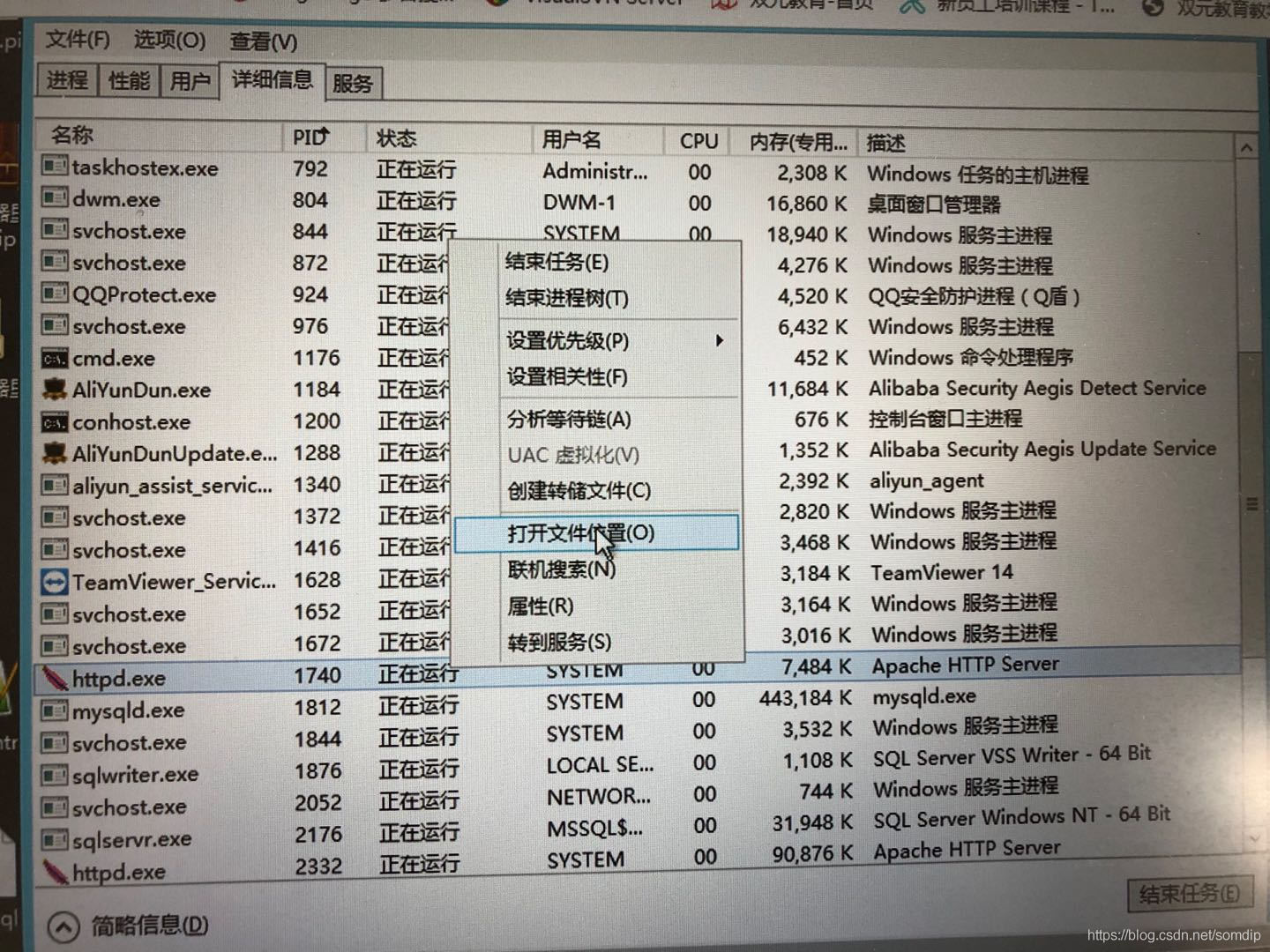Click 'Alibaba Security Aegis Detect Service' description
Image resolution: width=1270 pixels, height=952 pixels.
(x=1037, y=388)
